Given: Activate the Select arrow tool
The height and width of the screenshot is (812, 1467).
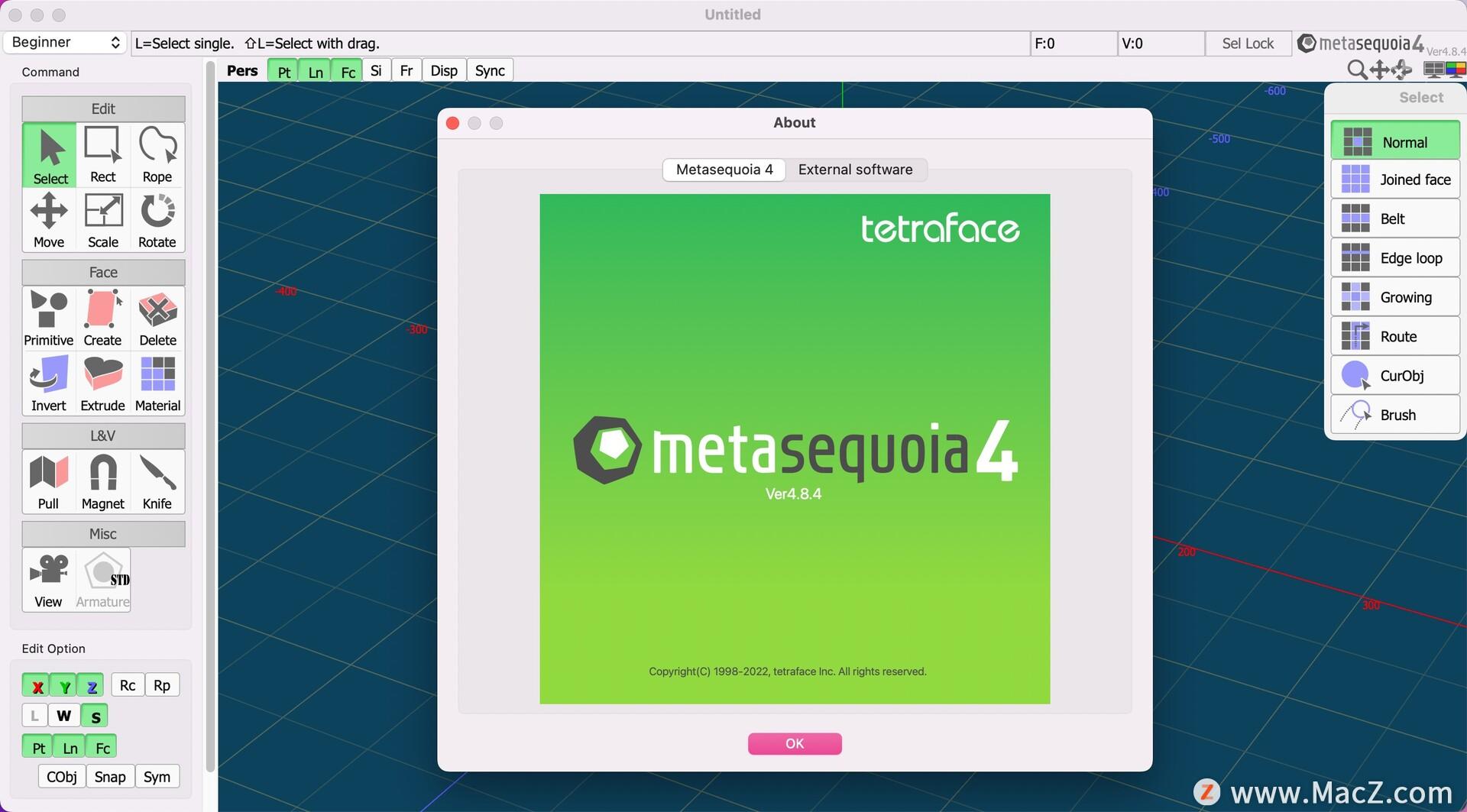Looking at the screenshot, I should tap(50, 155).
